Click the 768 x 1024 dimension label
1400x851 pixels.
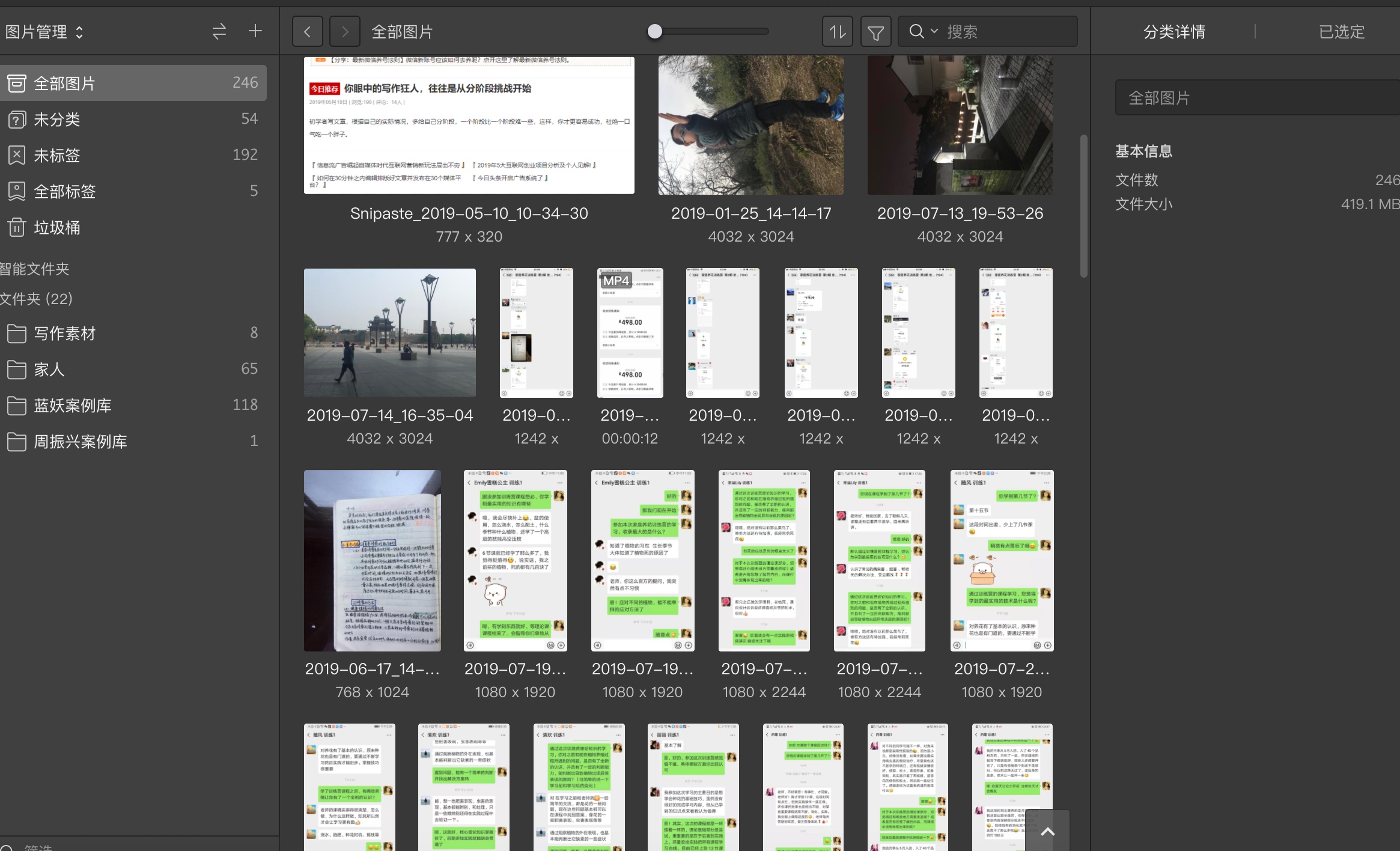(x=373, y=692)
